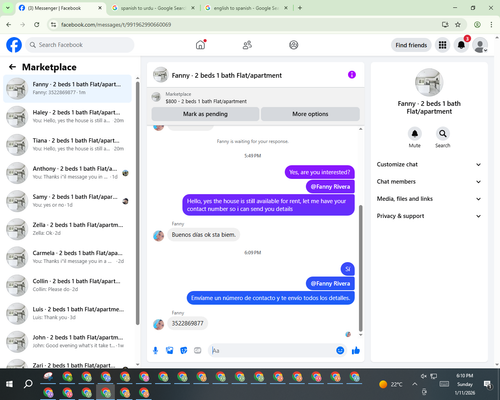The image size is (500, 400).
Task: Open Collin conversation in list
Action: pos(68,285)
